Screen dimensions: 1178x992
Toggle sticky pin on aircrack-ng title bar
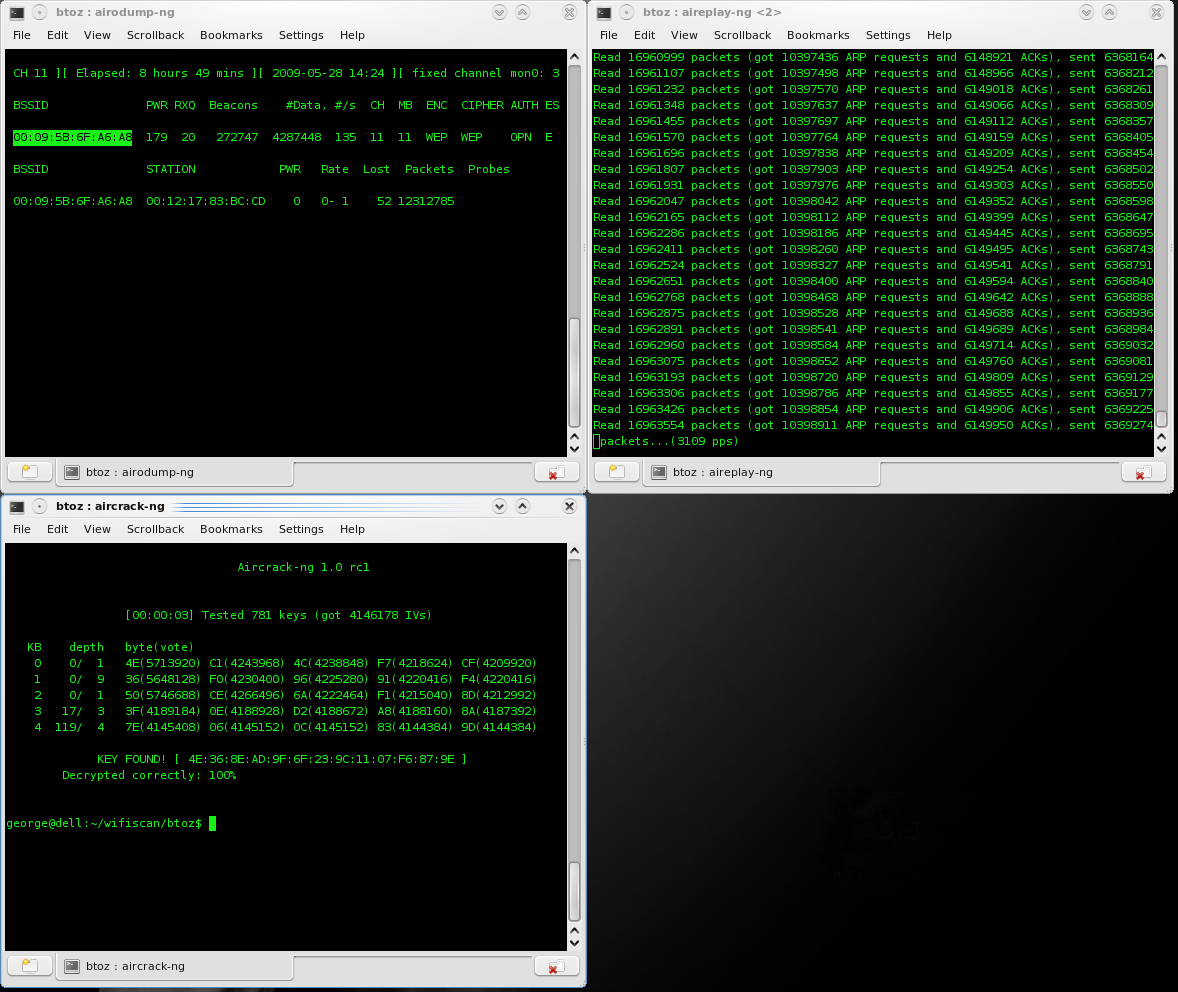click(x=40, y=507)
